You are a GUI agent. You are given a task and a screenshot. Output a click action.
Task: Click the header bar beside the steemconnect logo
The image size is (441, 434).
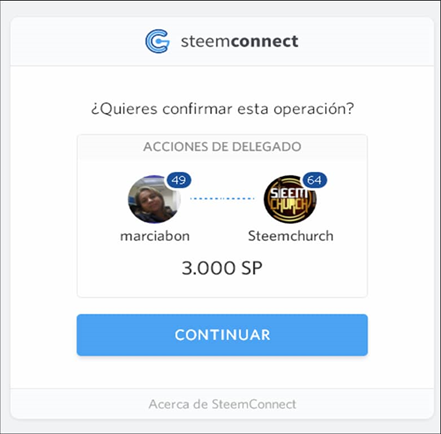pos(367,41)
